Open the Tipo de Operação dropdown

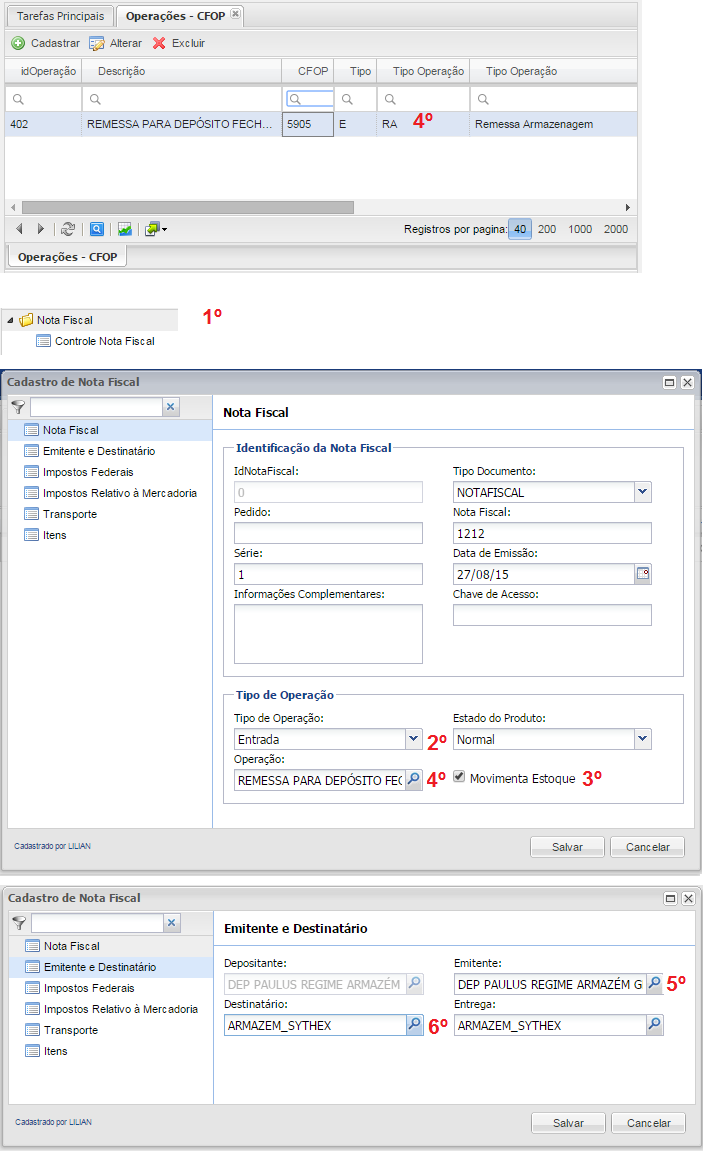click(413, 739)
